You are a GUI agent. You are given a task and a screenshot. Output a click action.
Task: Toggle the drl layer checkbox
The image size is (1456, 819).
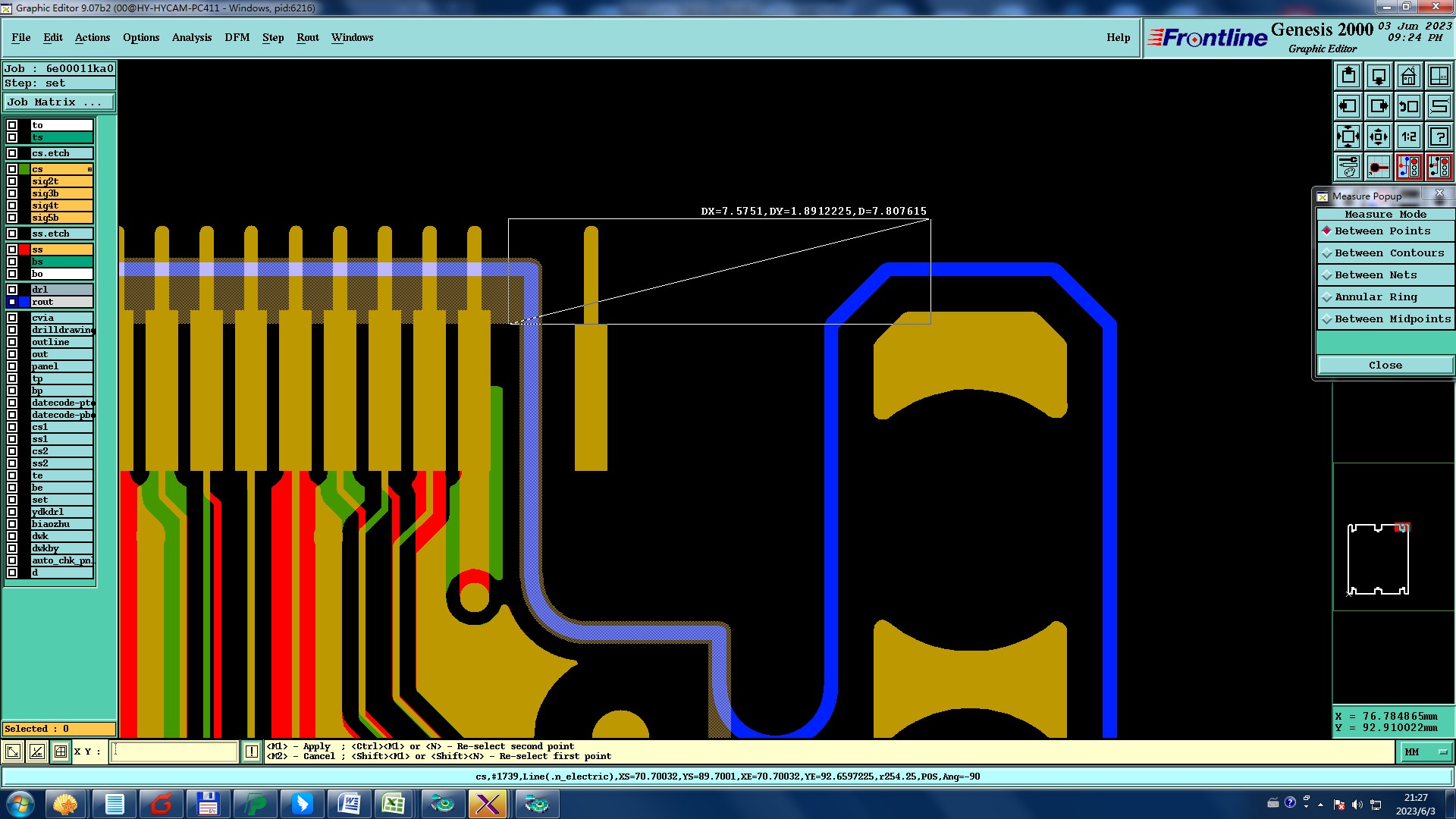click(12, 290)
